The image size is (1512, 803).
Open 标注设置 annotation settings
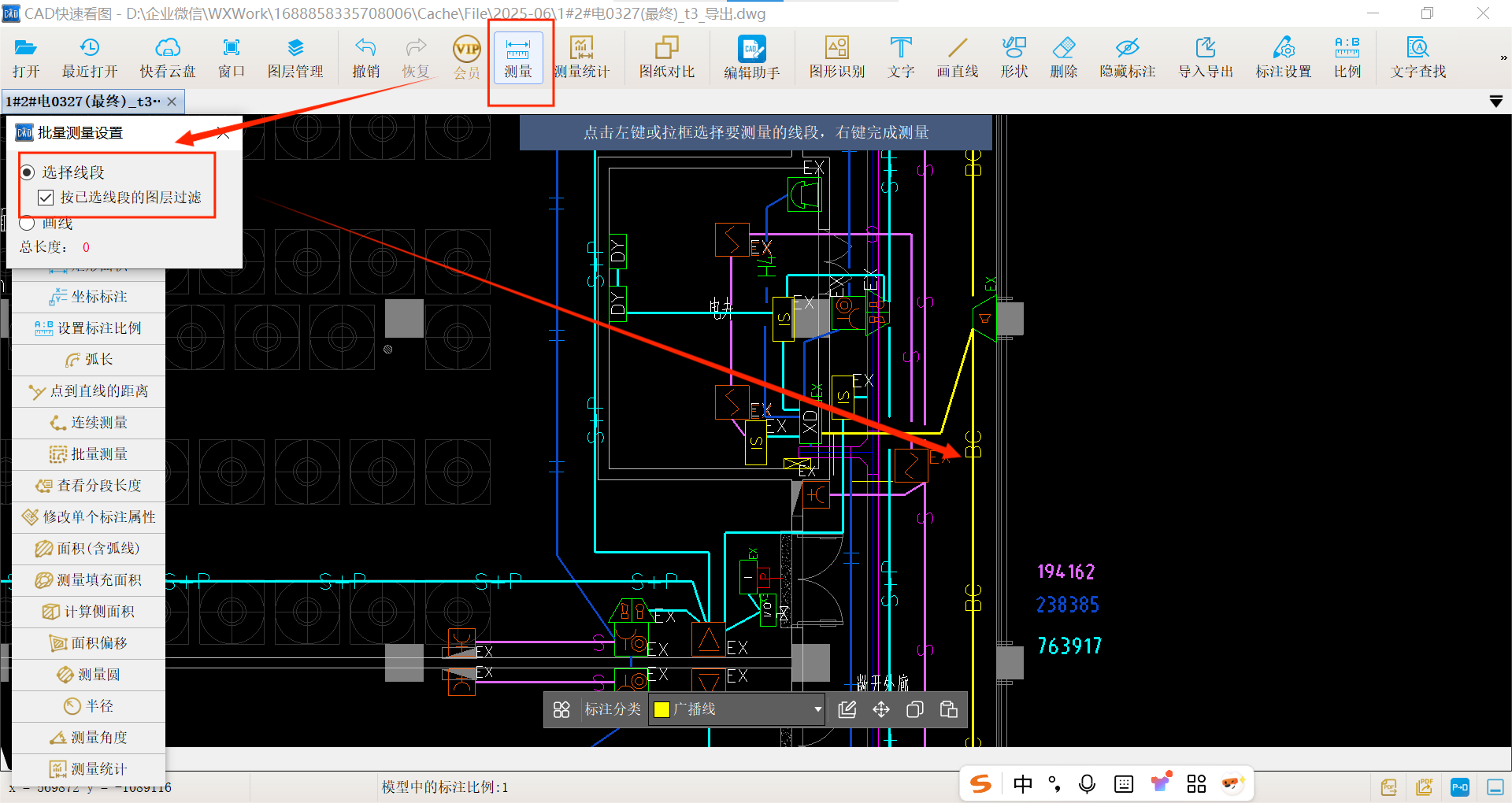tap(1283, 57)
